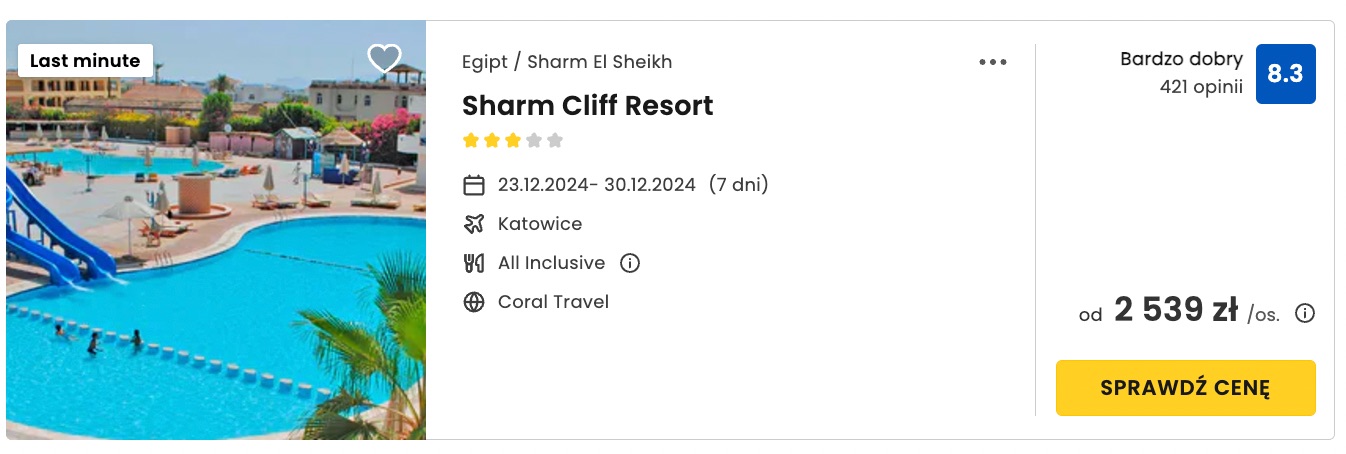1346x454 pixels.
Task: Open the Sharm Cliff Resort title link
Action: (588, 105)
